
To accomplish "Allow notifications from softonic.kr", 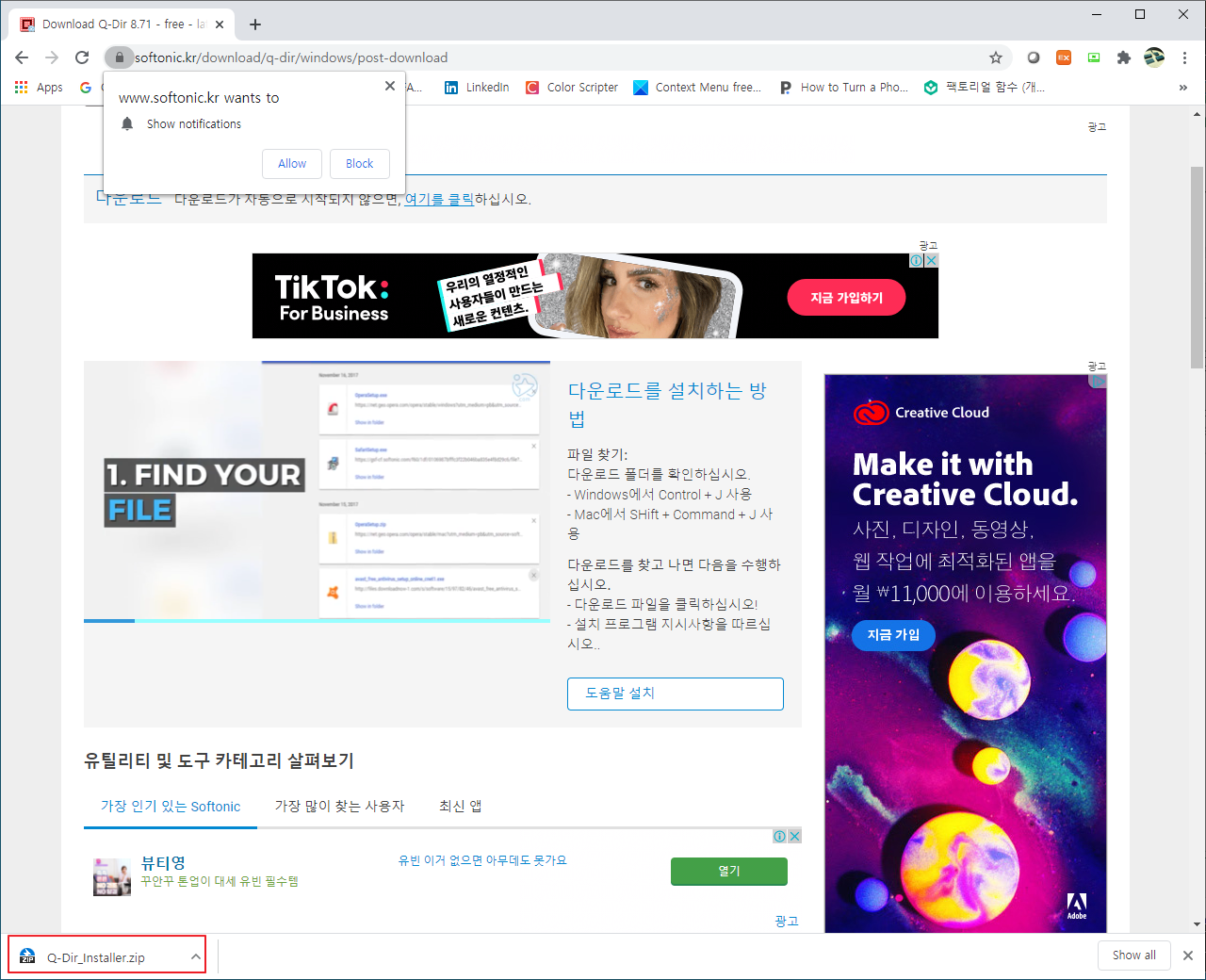I will point(292,163).
